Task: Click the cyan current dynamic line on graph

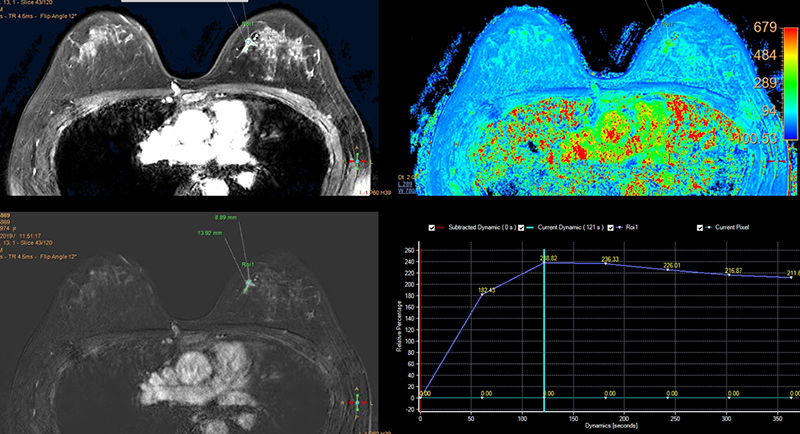Action: [x=544, y=330]
